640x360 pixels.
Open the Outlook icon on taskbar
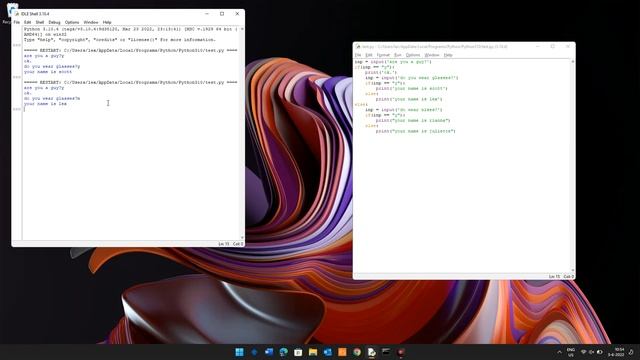328,352
